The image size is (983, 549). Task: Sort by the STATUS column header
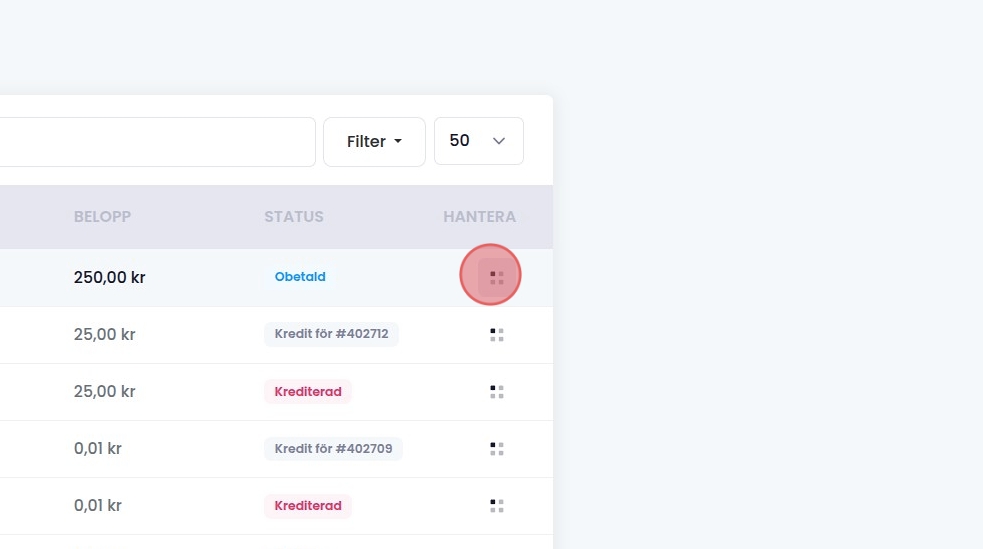tap(294, 217)
